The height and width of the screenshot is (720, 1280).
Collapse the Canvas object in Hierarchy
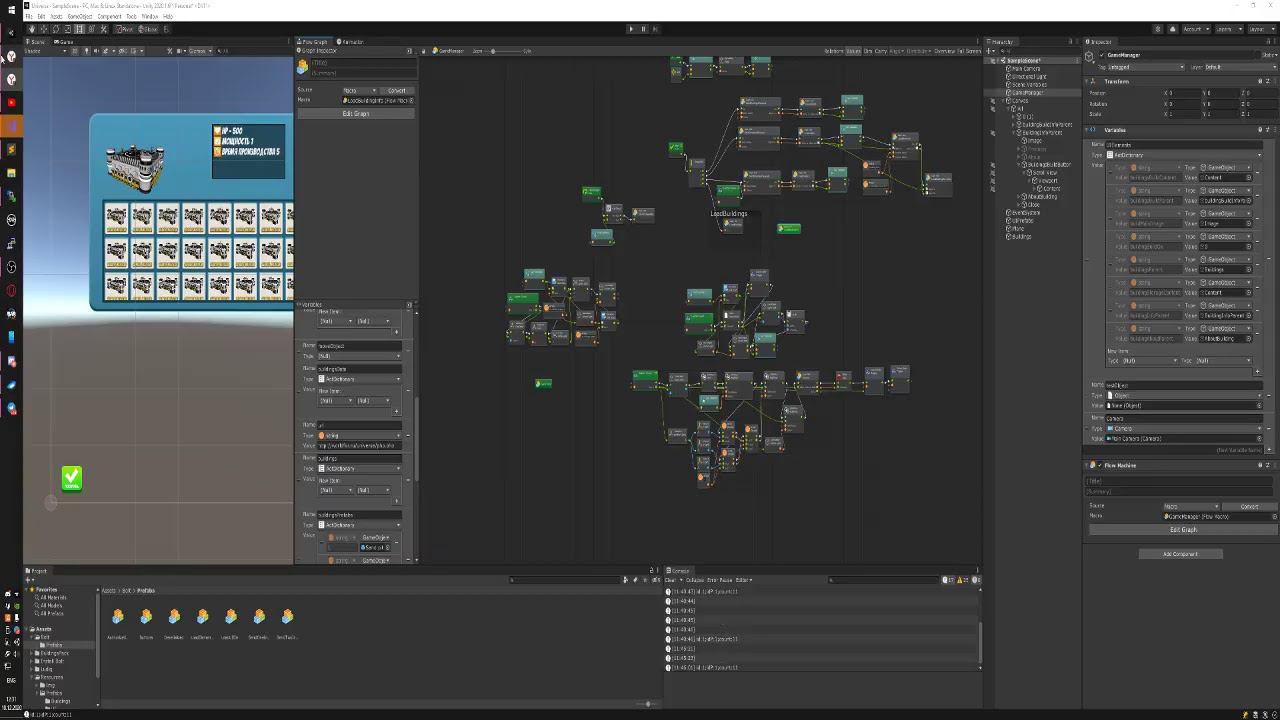pyautogui.click(x=1004, y=100)
